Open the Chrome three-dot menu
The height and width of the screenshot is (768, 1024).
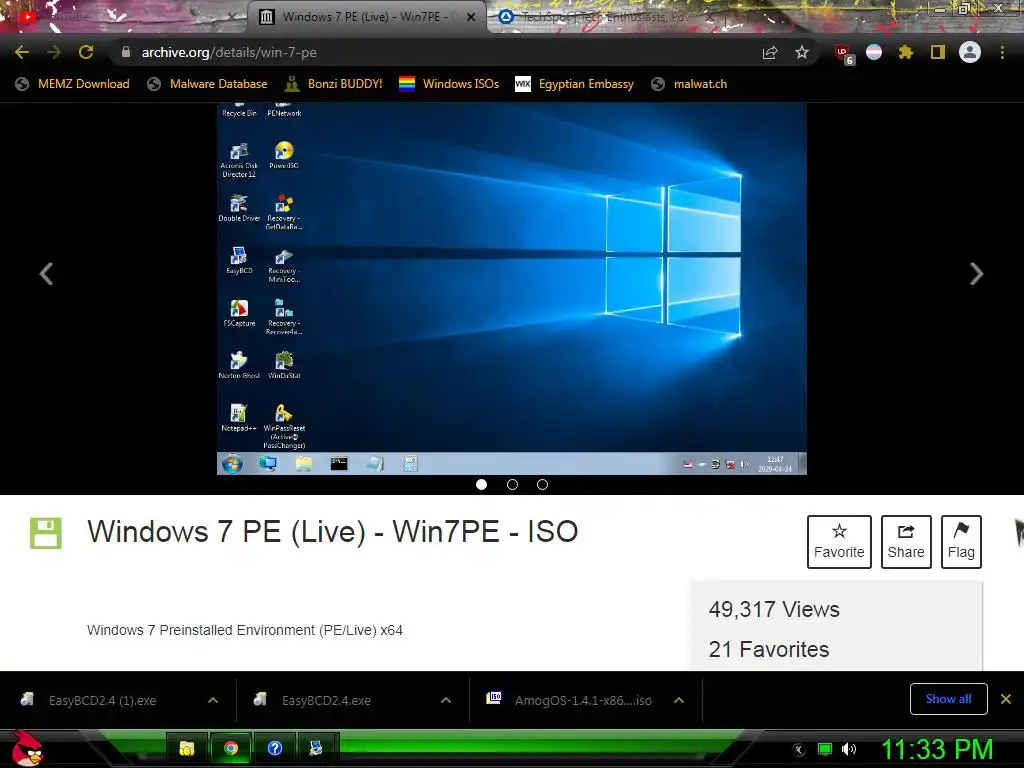coord(1002,52)
